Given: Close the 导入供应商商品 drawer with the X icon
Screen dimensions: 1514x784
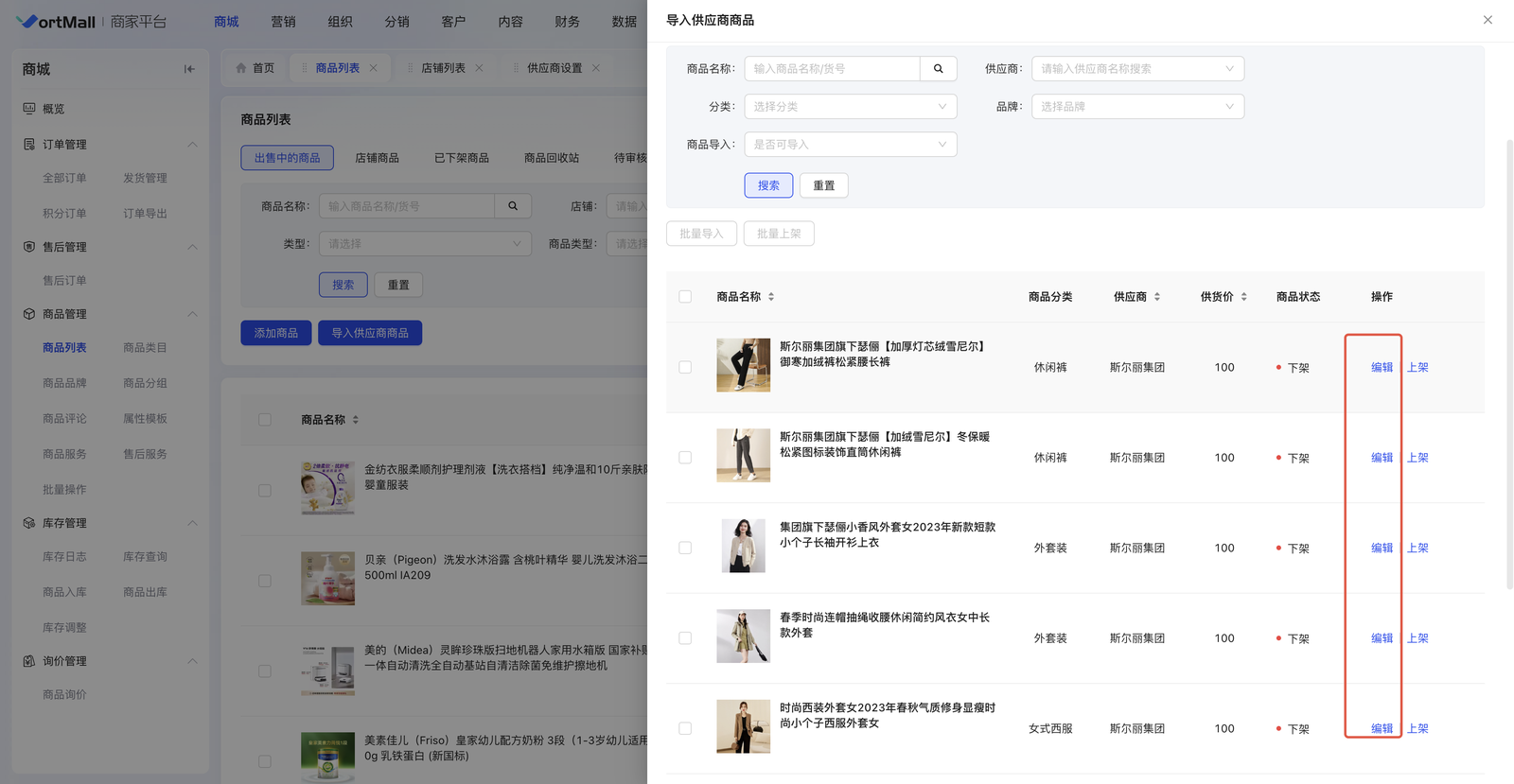Looking at the screenshot, I should pos(1488,20).
